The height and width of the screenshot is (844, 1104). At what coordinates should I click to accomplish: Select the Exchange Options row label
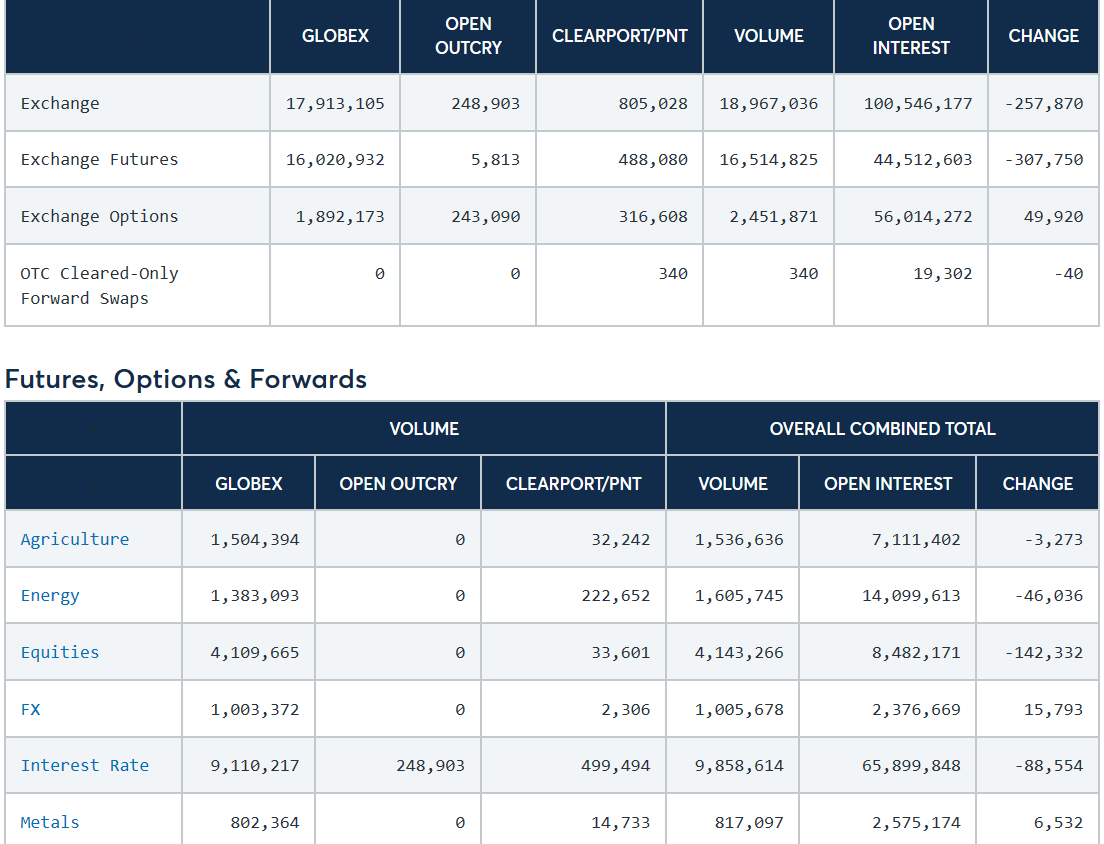click(99, 216)
